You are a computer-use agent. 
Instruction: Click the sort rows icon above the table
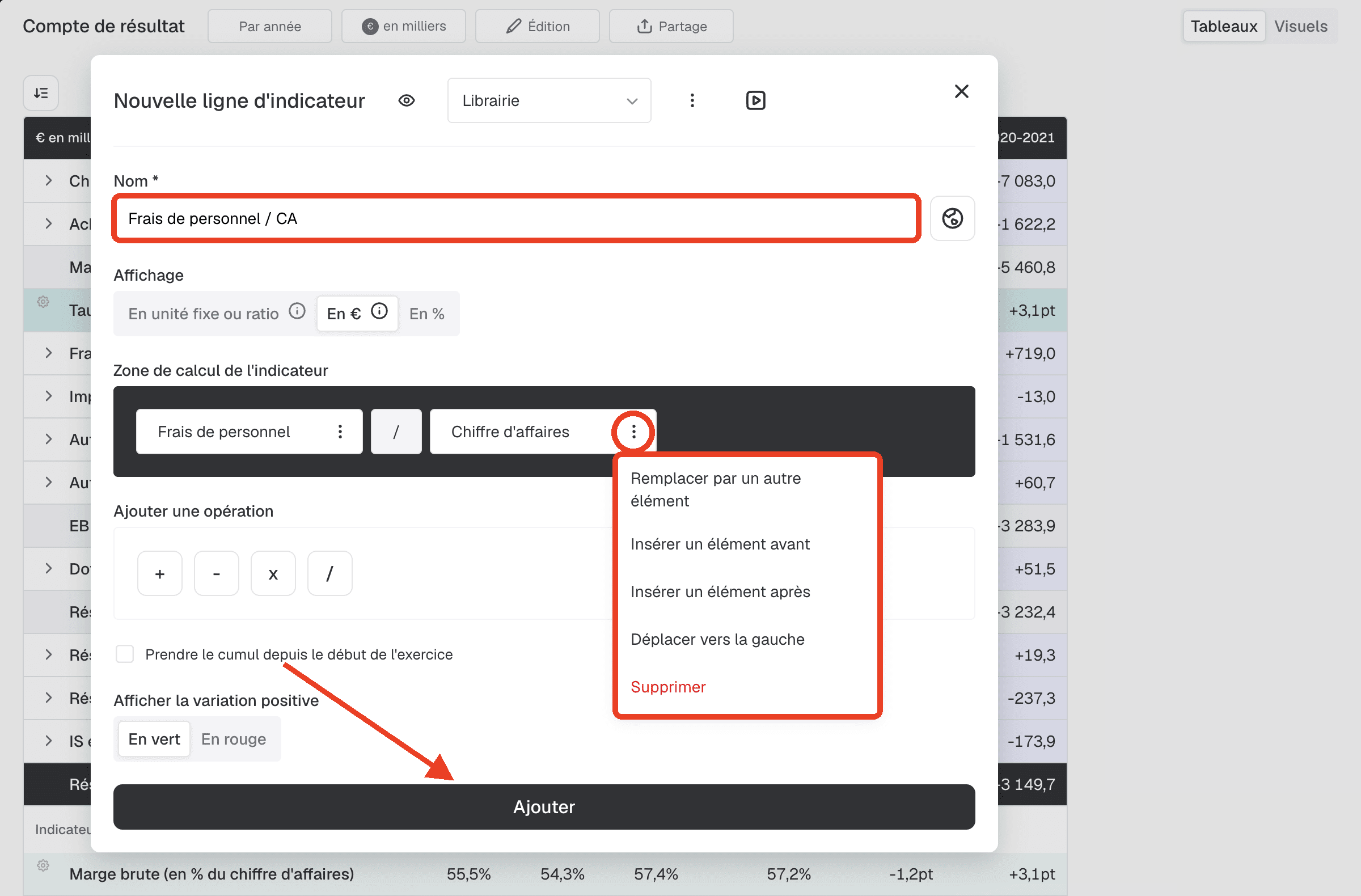(41, 92)
